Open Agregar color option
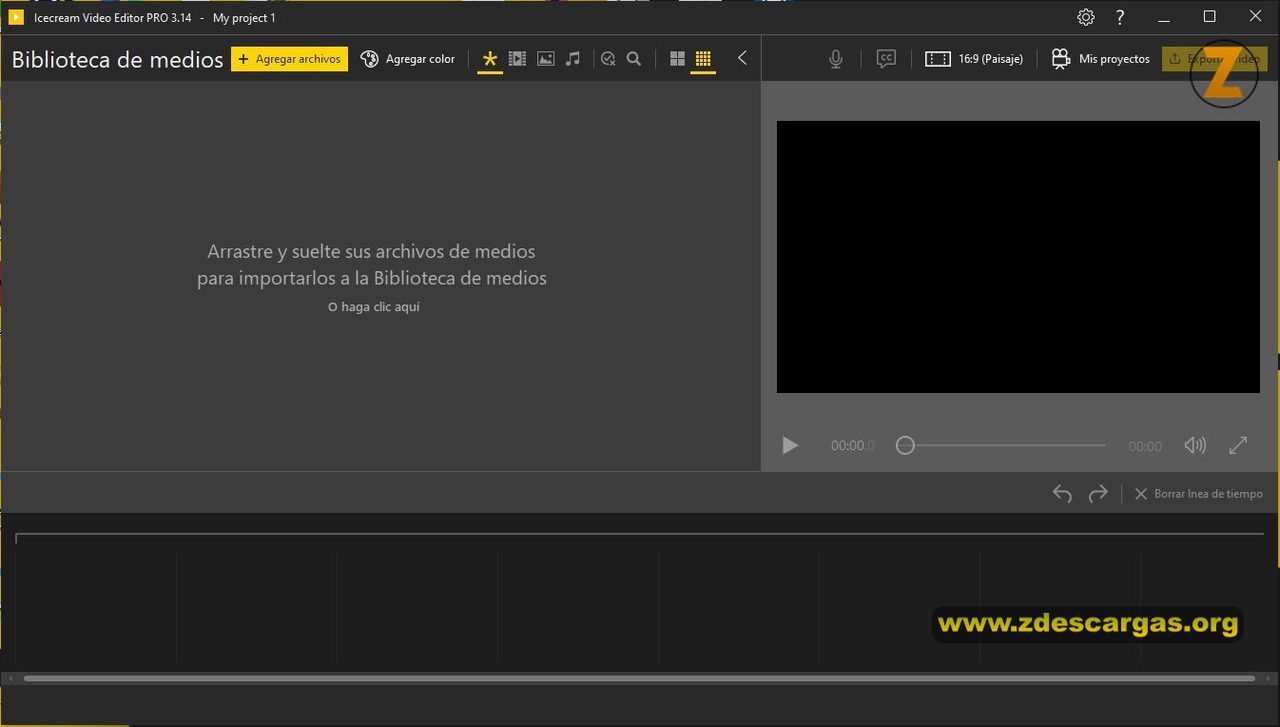This screenshot has width=1280, height=727. [407, 59]
